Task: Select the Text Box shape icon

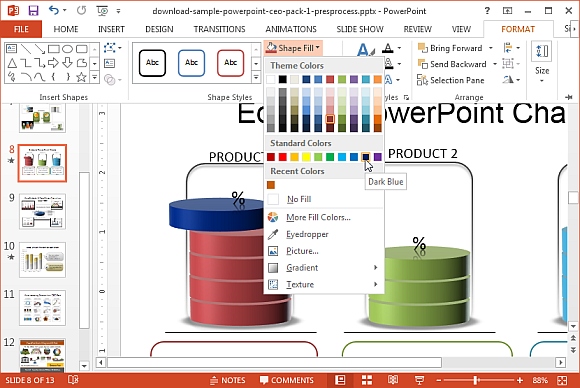Action: (11, 48)
